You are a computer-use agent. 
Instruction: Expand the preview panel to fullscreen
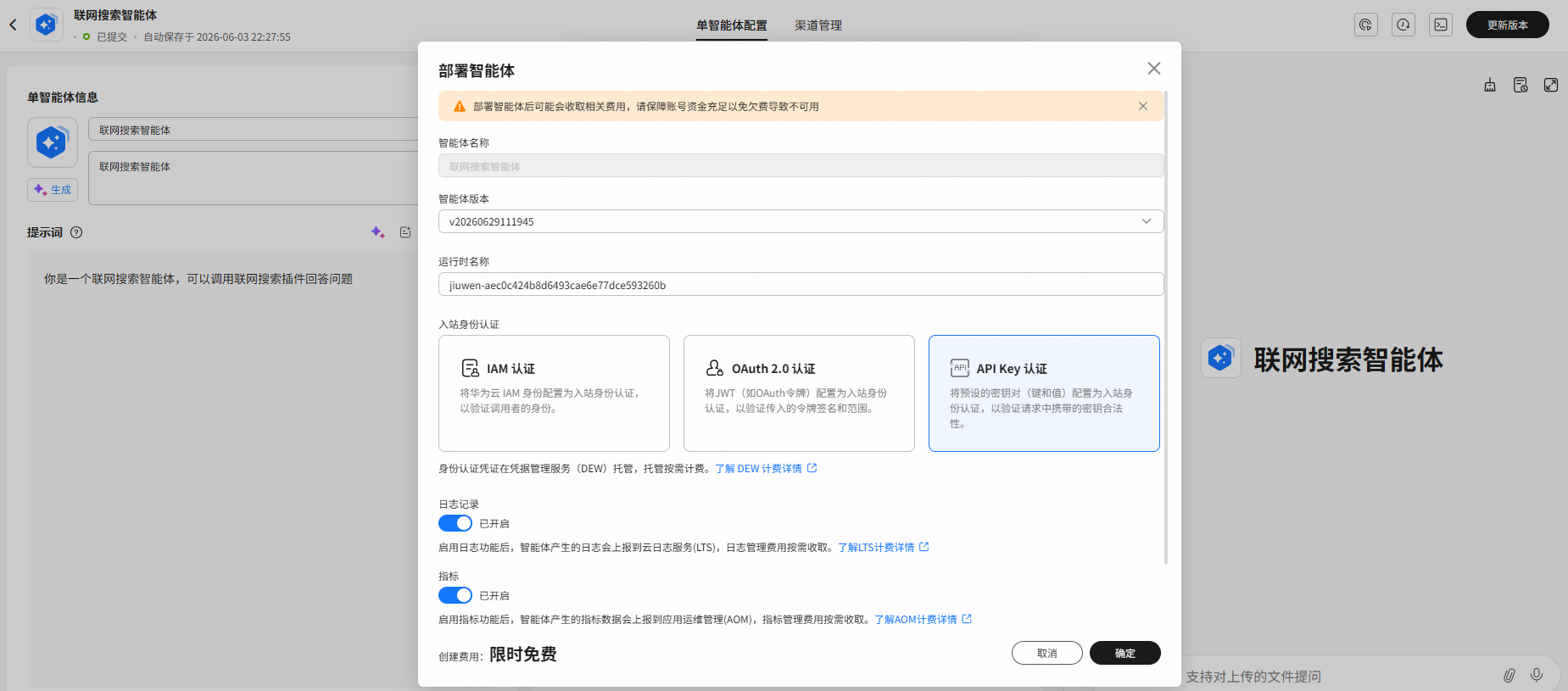click(1551, 85)
